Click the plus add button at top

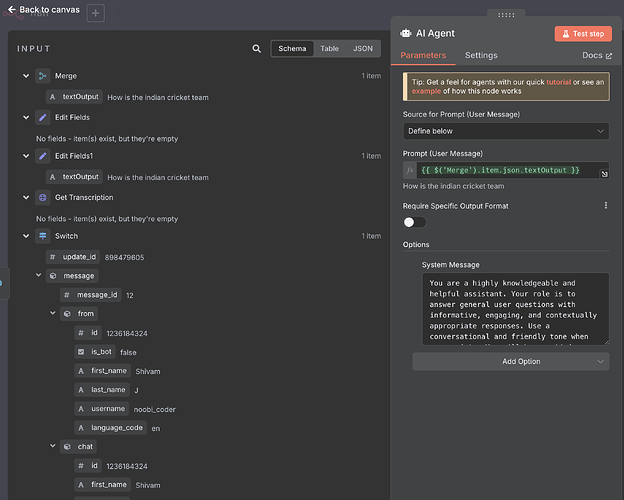(x=96, y=13)
